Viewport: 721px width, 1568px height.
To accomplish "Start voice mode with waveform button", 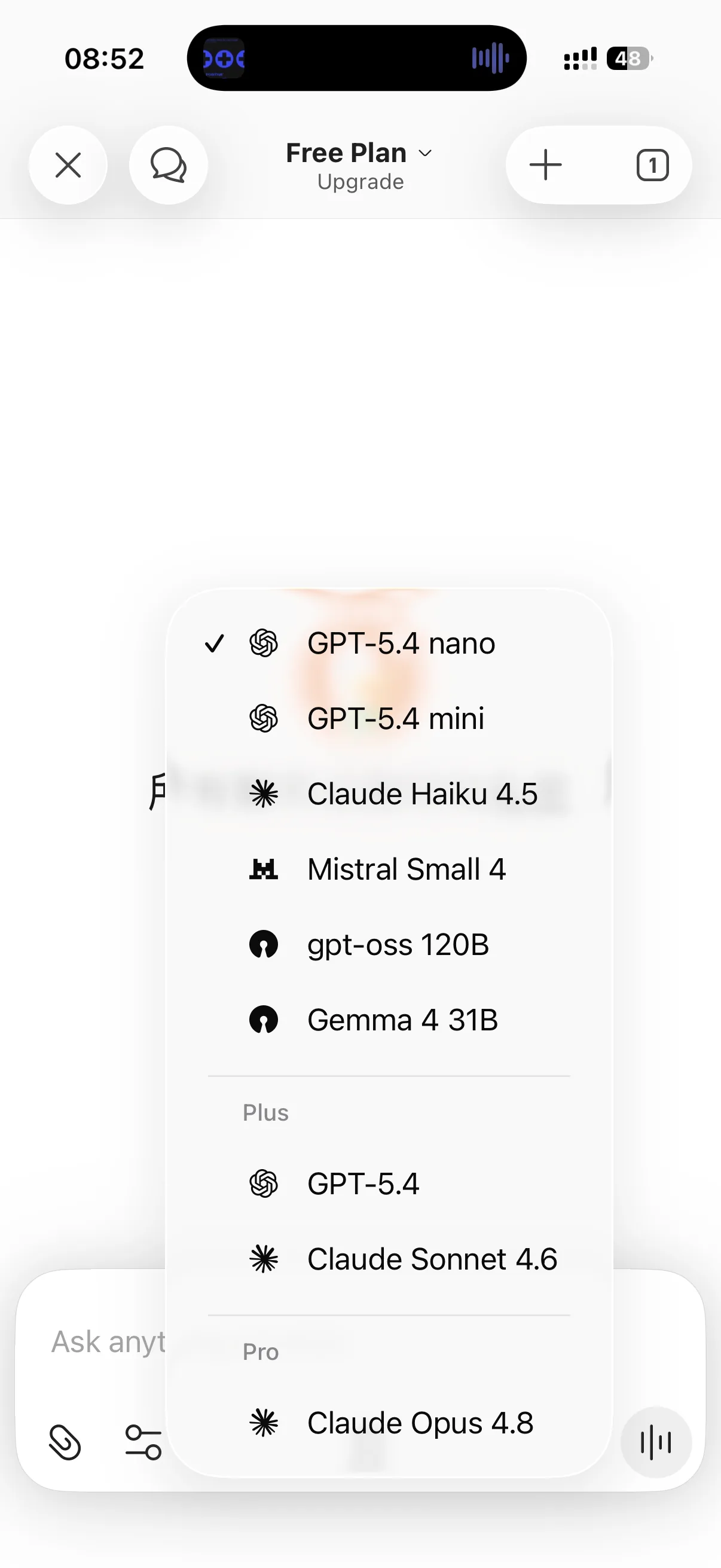I will coord(656,1442).
